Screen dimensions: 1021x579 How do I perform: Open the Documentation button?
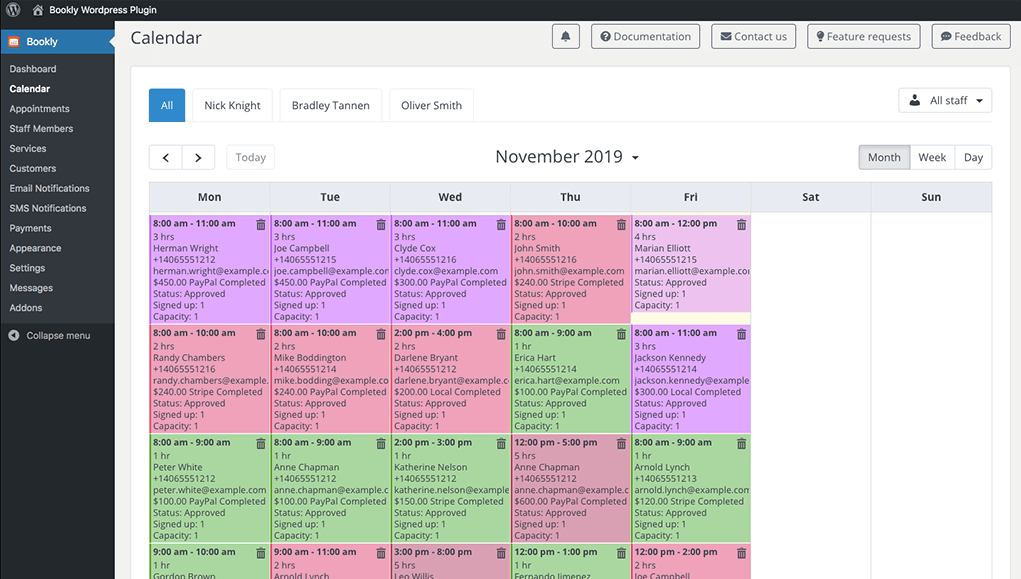645,36
